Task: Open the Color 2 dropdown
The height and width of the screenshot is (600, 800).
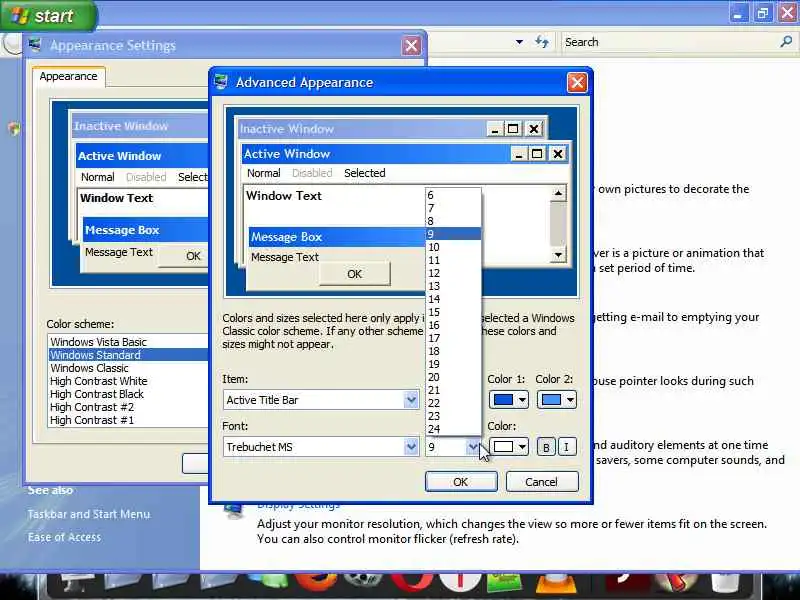Action: (570, 400)
